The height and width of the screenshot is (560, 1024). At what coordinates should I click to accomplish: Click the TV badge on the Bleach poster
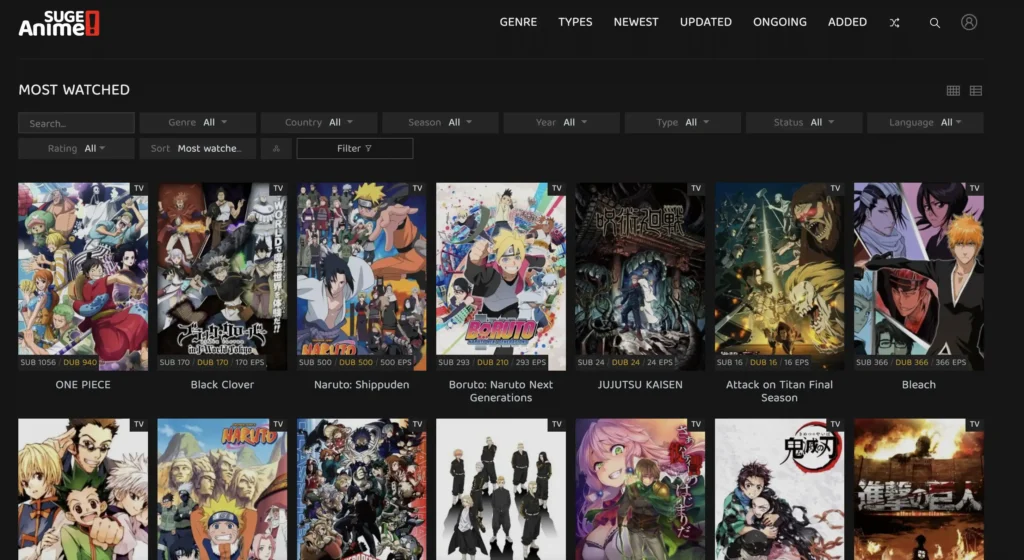tap(974, 188)
